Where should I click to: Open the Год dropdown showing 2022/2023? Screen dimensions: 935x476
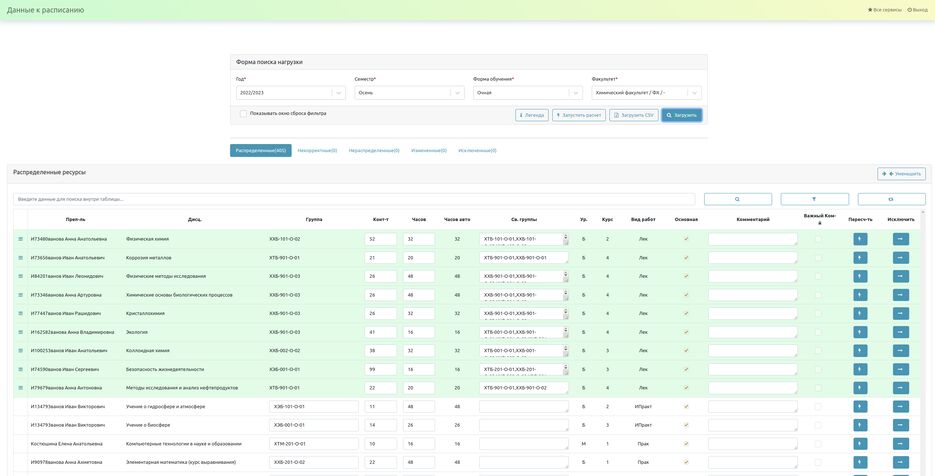(x=290, y=93)
